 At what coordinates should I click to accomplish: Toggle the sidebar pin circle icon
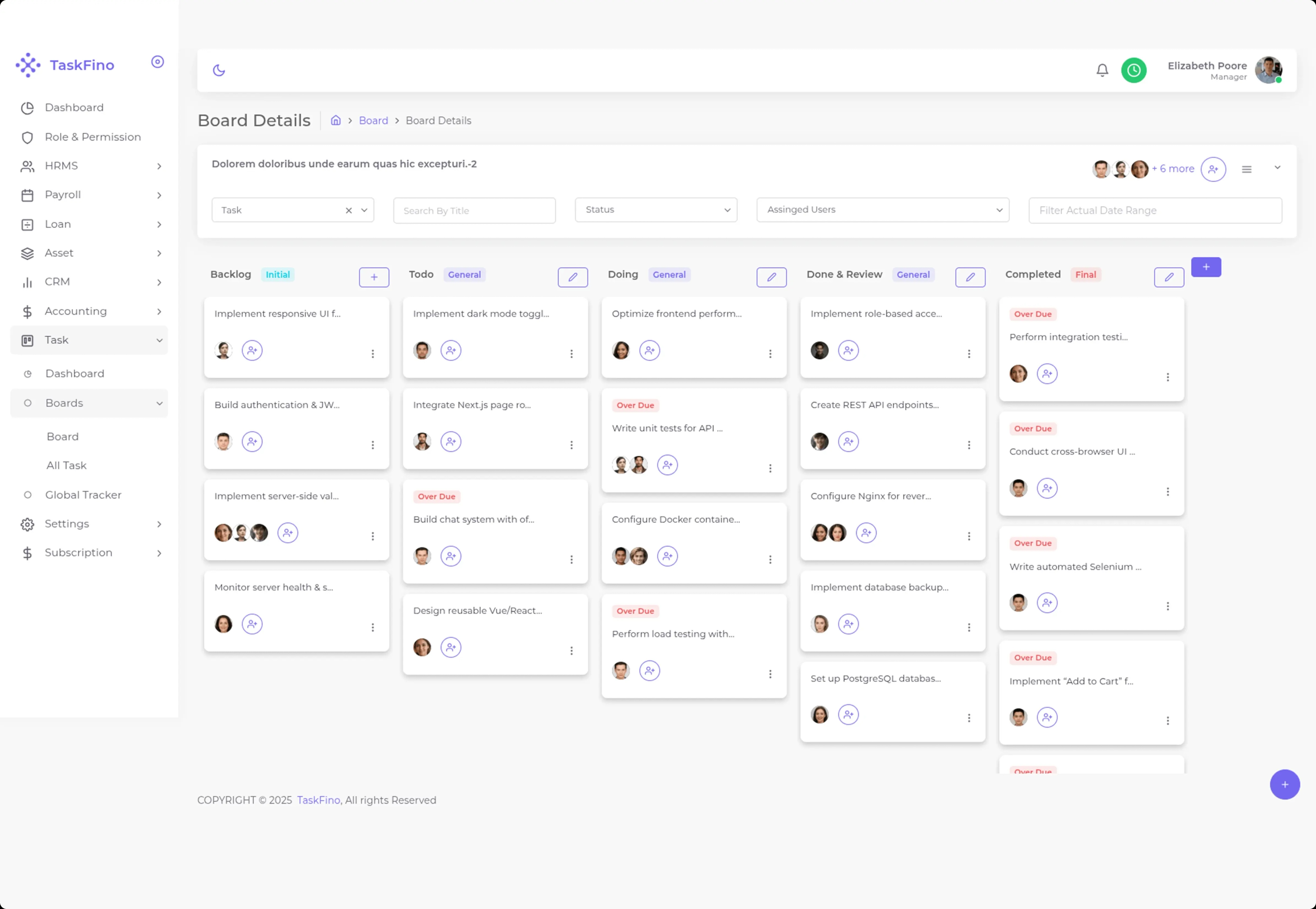pyautogui.click(x=158, y=61)
